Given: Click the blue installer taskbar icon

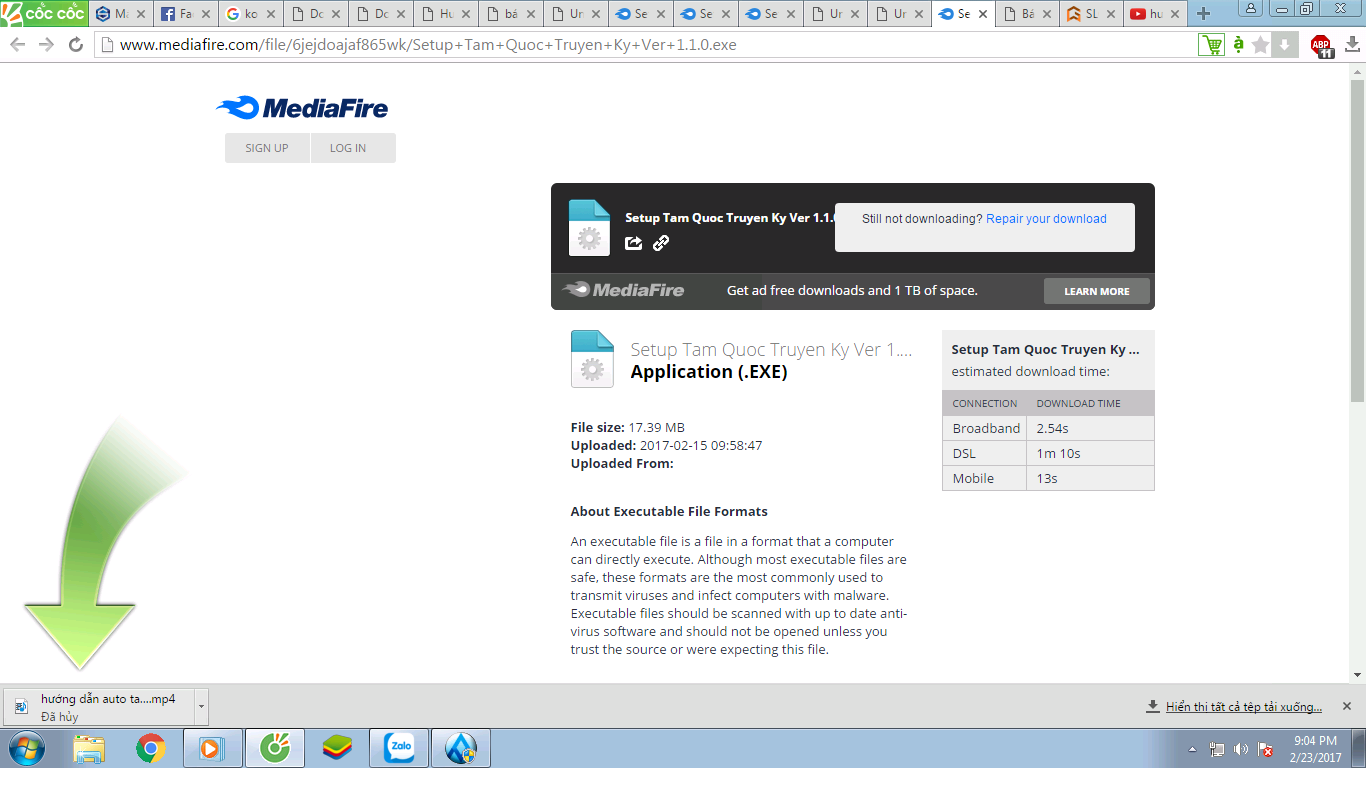Looking at the screenshot, I should click(x=461, y=748).
